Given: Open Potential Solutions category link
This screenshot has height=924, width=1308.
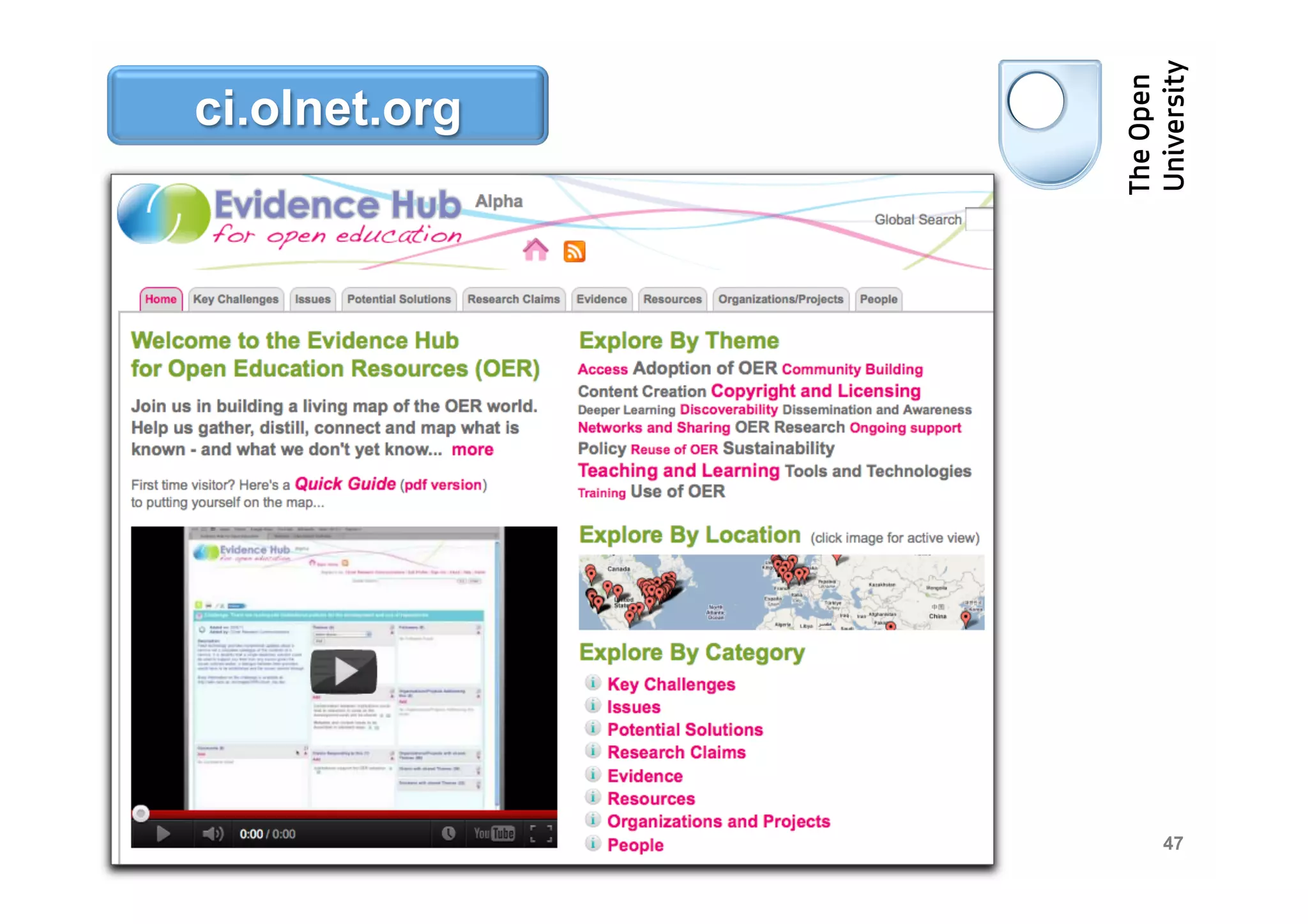Looking at the screenshot, I should [685, 729].
